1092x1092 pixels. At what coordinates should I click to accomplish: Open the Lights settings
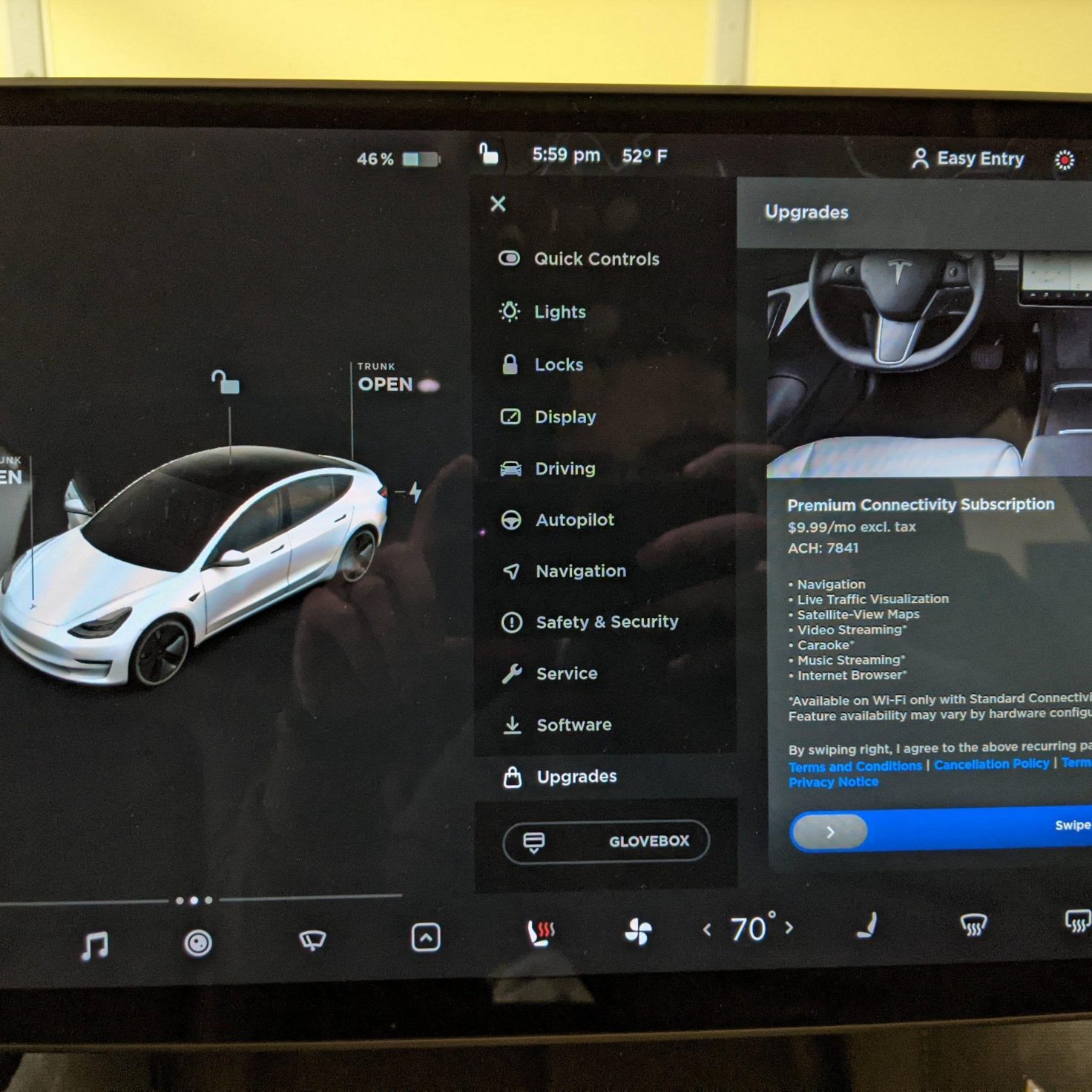point(542,312)
